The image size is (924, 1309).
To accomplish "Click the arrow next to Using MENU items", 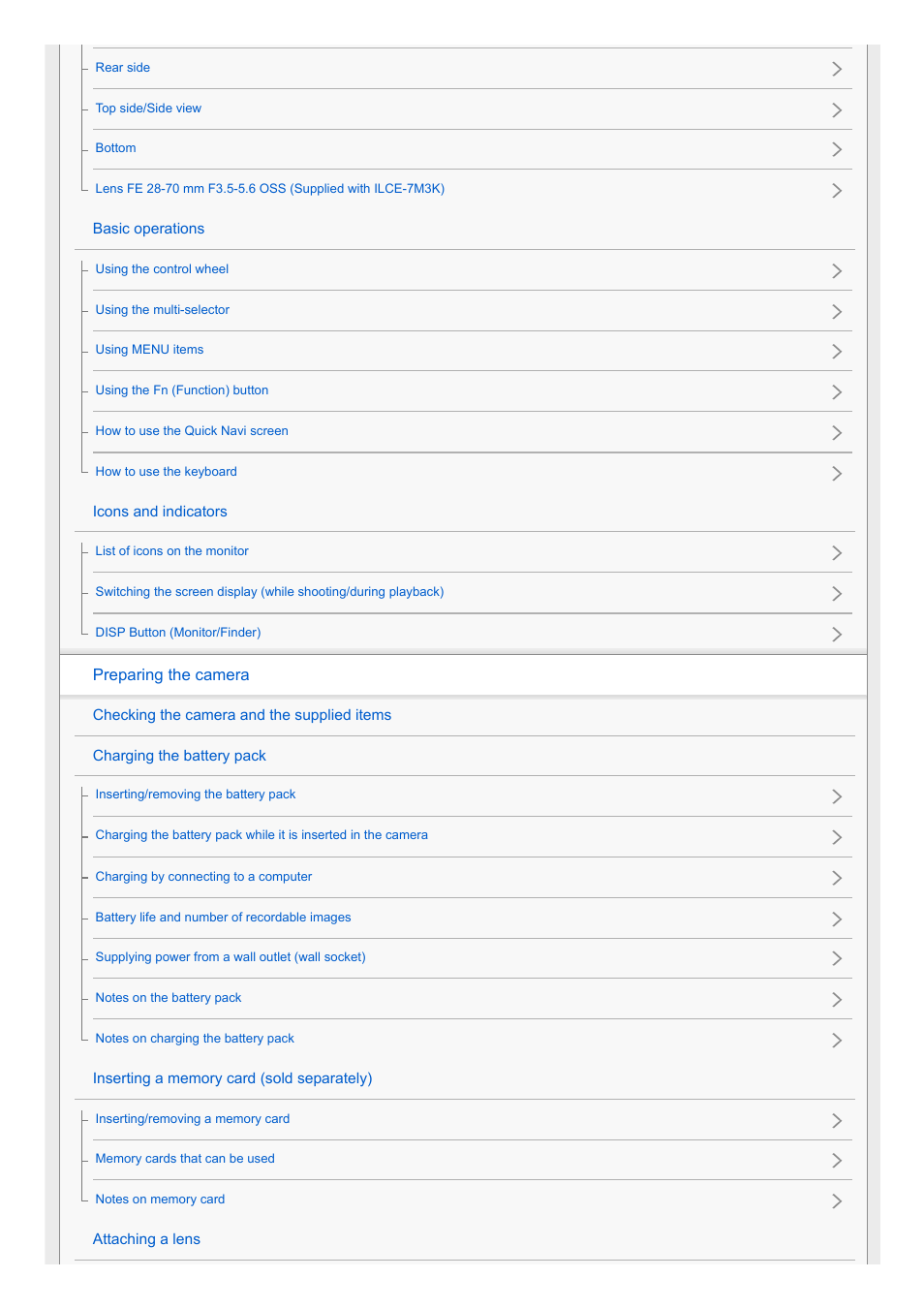I will tap(837, 351).
